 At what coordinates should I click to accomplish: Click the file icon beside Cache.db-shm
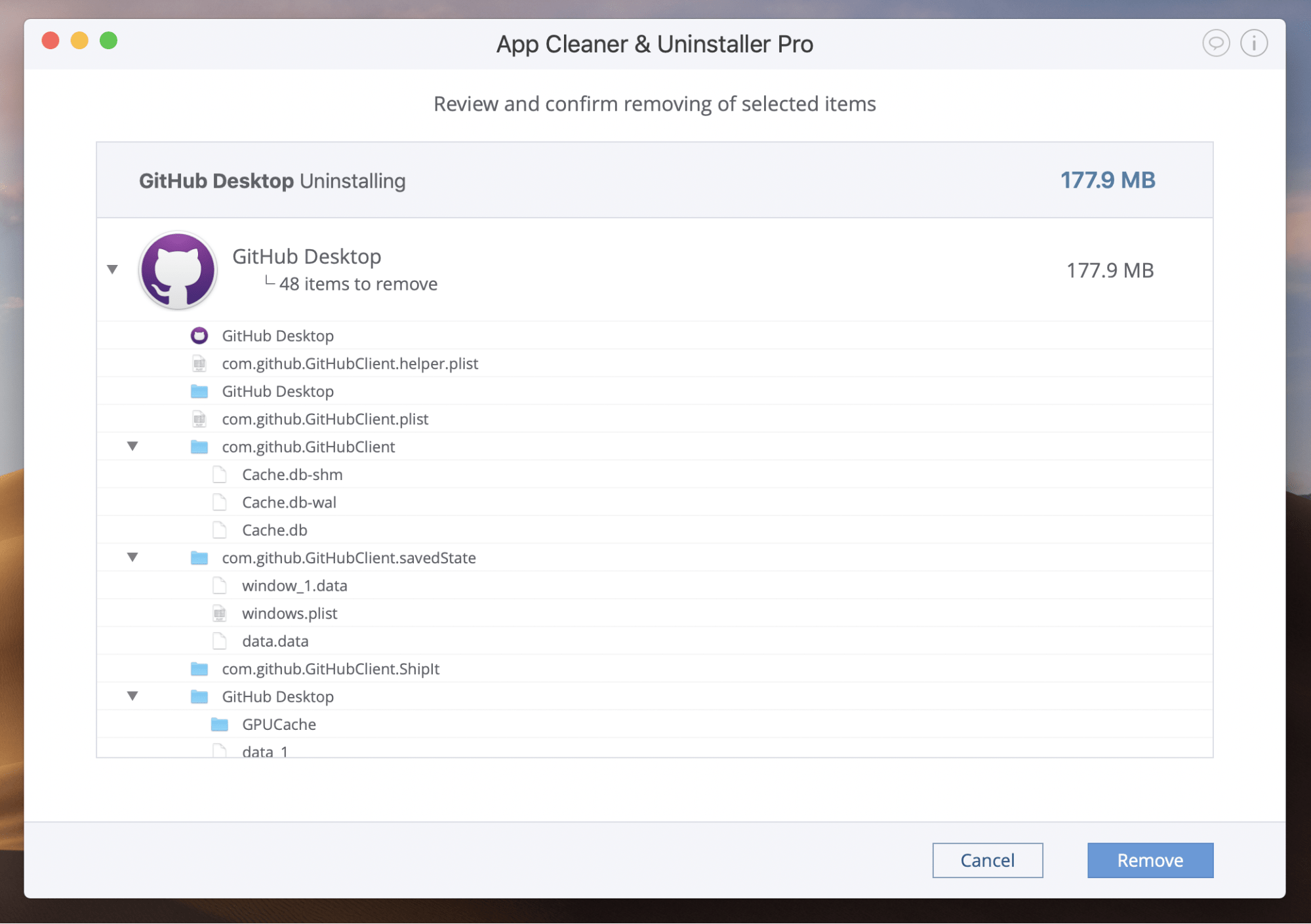pos(220,474)
